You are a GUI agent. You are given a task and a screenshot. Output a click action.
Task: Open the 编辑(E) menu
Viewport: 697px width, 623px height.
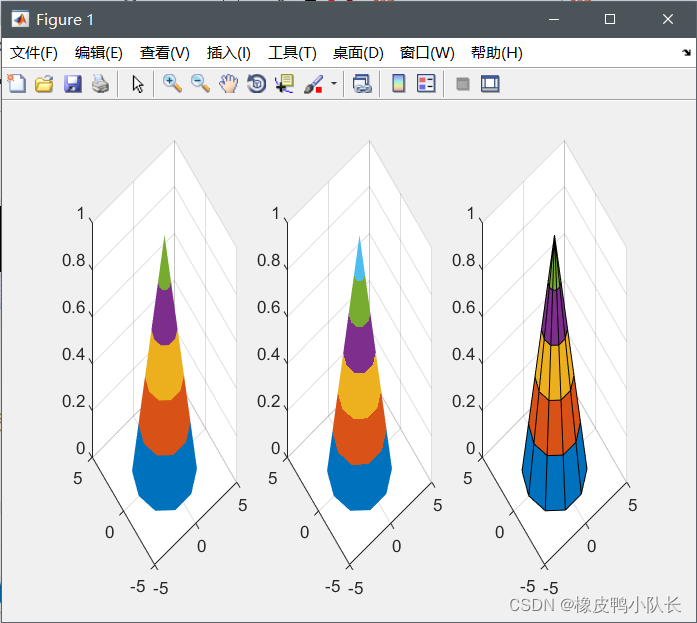coord(99,53)
